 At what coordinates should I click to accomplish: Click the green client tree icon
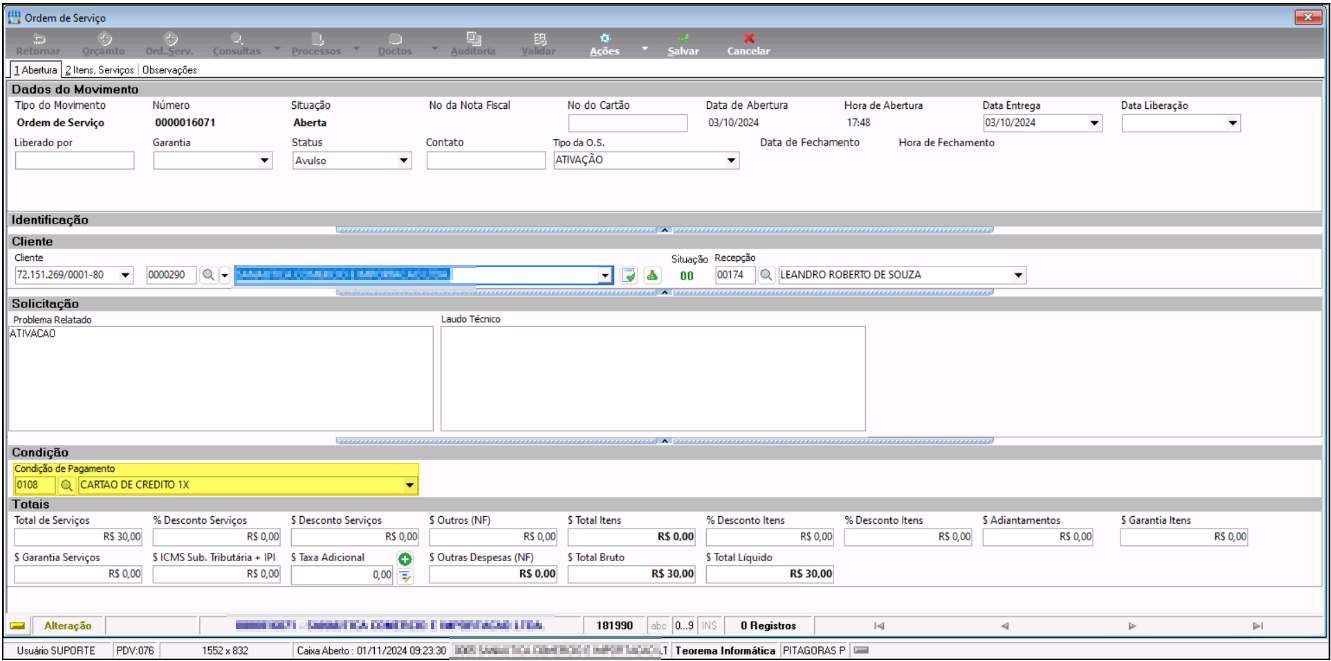pos(650,275)
